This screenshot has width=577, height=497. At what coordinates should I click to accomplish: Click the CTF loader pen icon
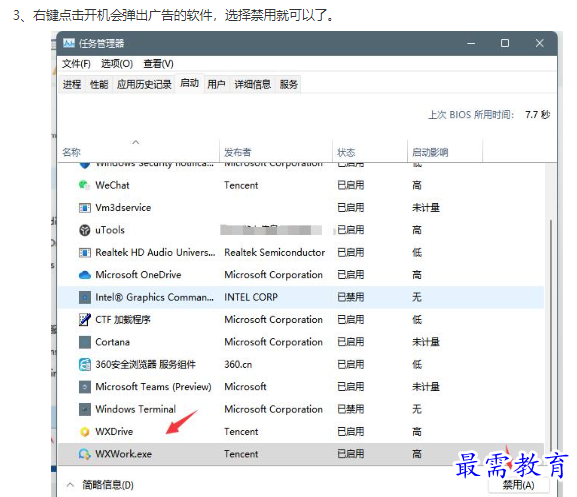[x=85, y=320]
